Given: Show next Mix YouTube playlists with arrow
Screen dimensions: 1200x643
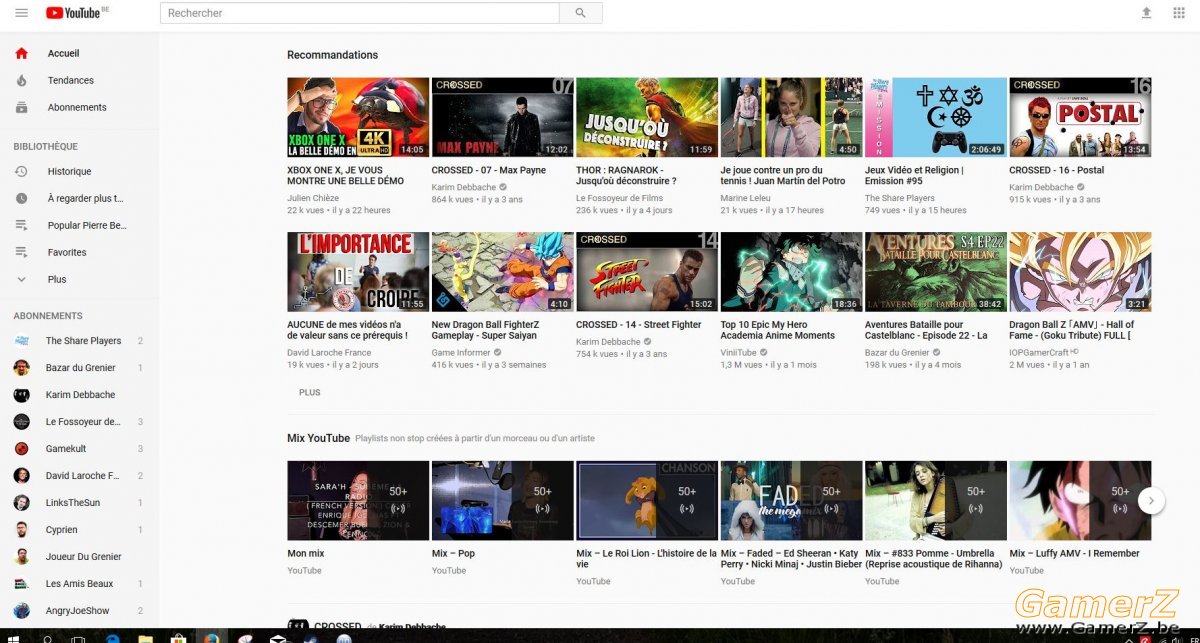Looking at the screenshot, I should click(1151, 500).
